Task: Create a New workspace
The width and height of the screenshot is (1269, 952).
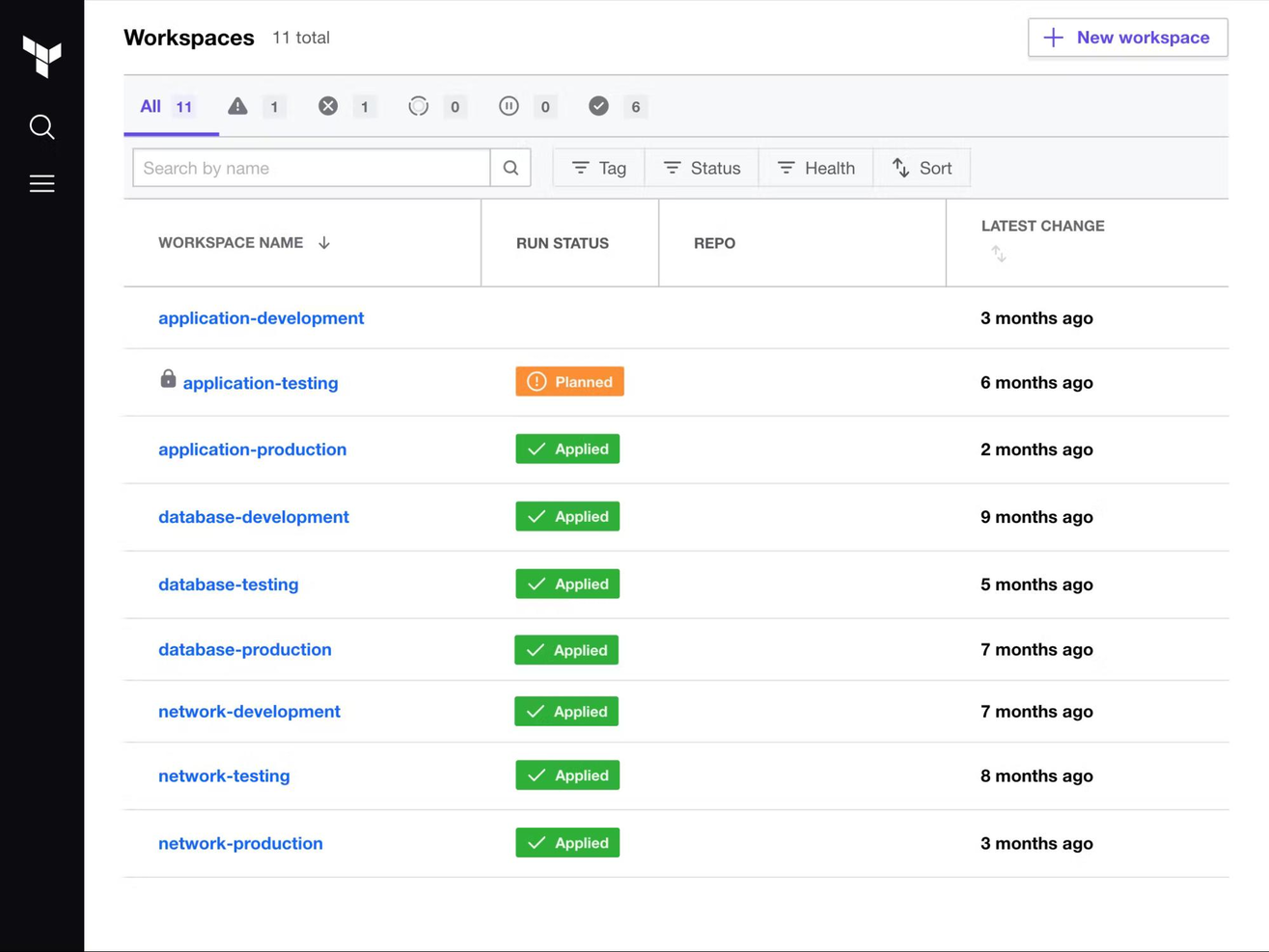Action: 1127,37
